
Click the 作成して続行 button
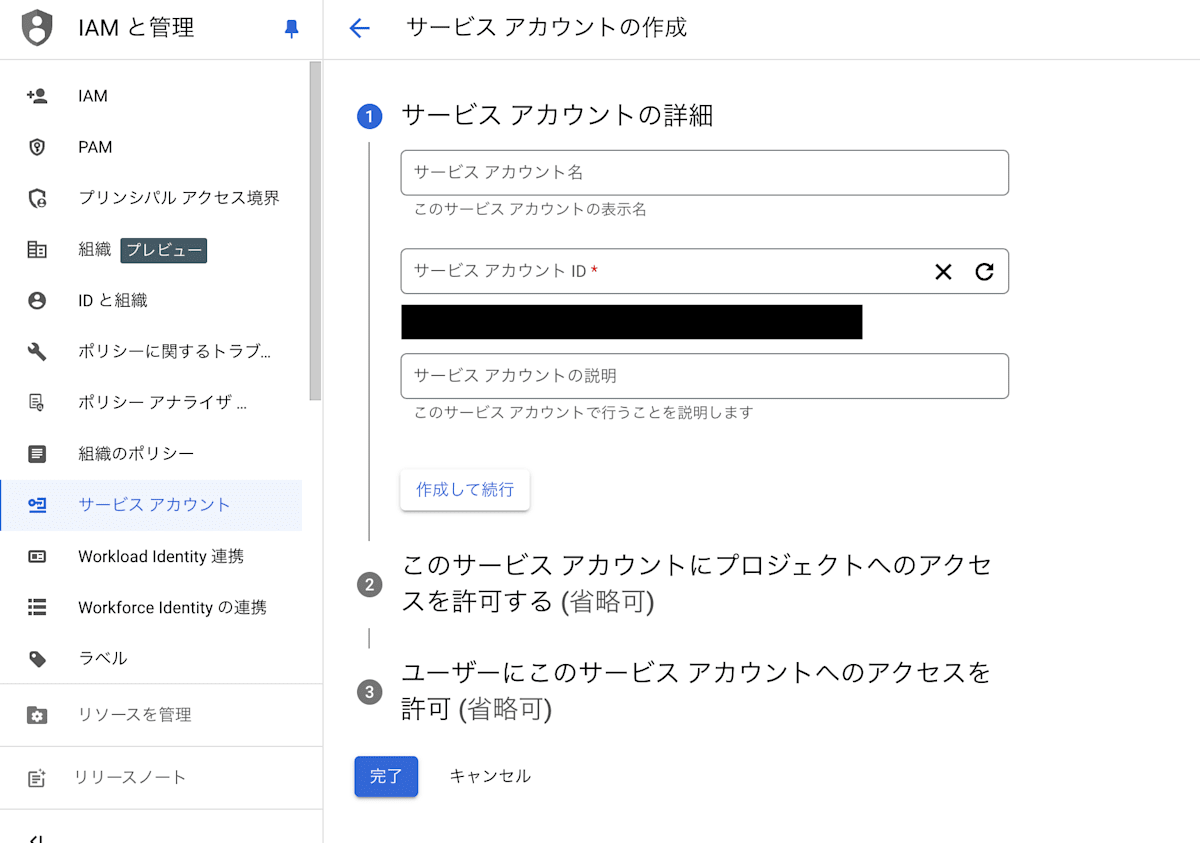click(x=465, y=490)
